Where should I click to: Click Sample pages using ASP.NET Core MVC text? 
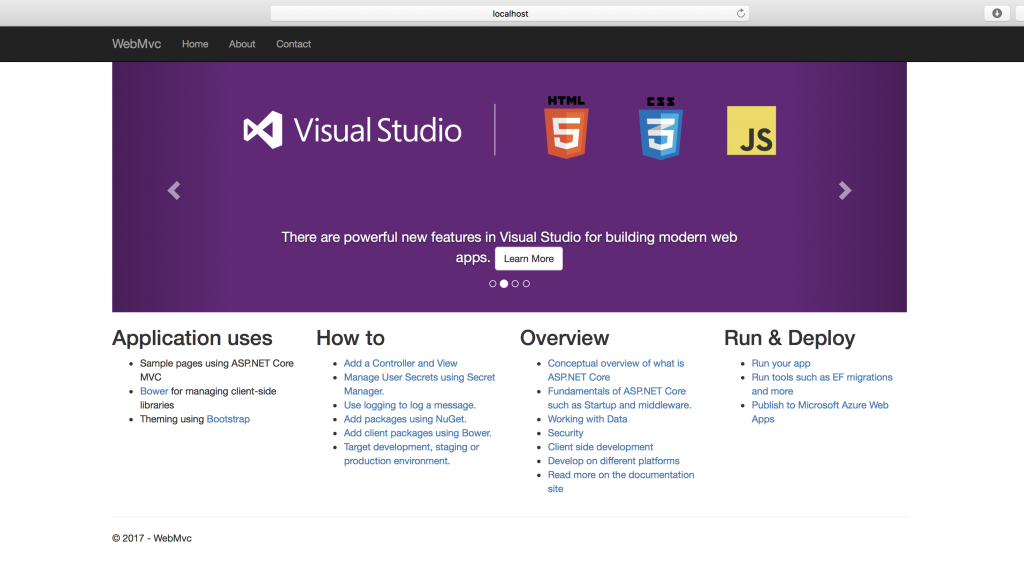pyautogui.click(x=217, y=370)
